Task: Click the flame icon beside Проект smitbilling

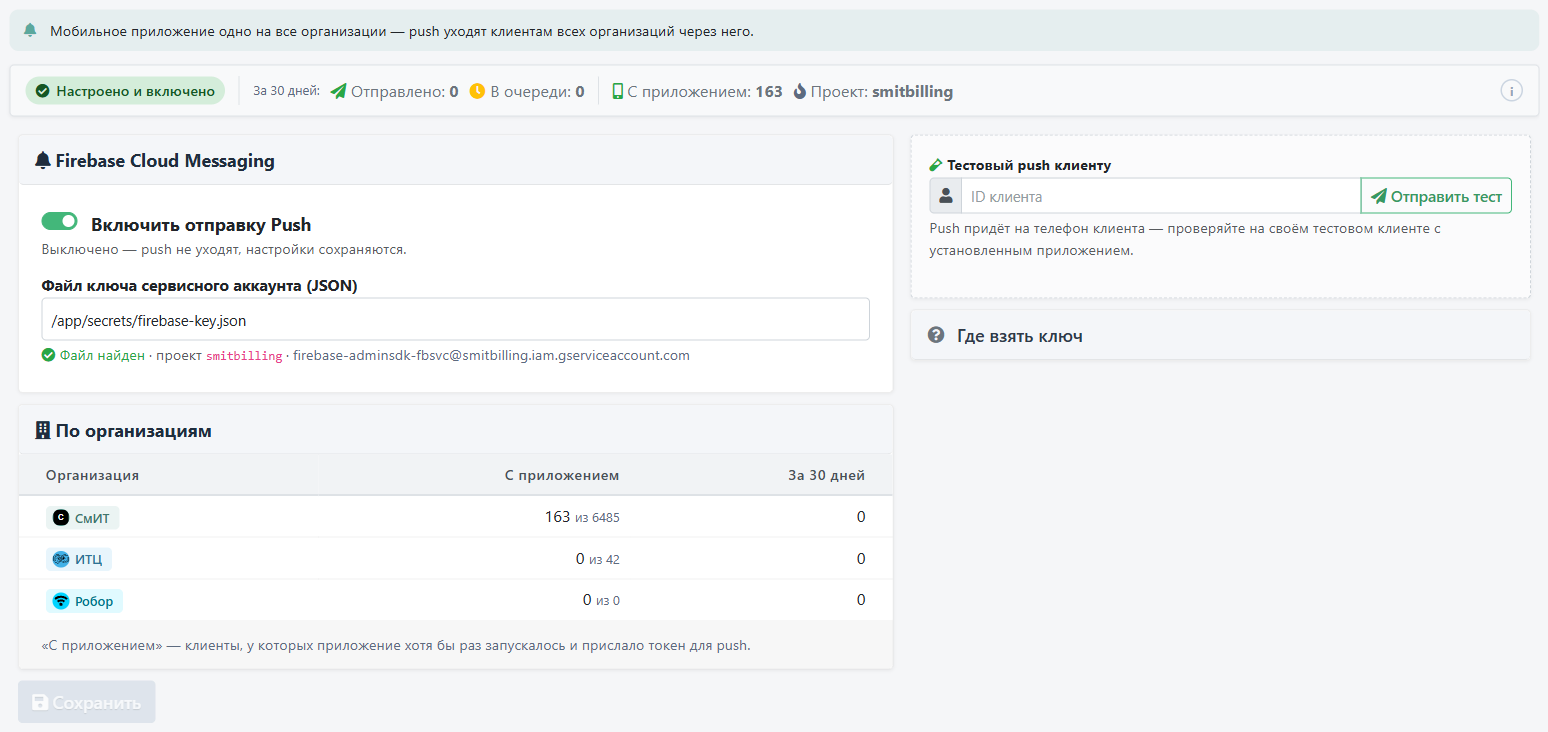Action: pos(799,91)
